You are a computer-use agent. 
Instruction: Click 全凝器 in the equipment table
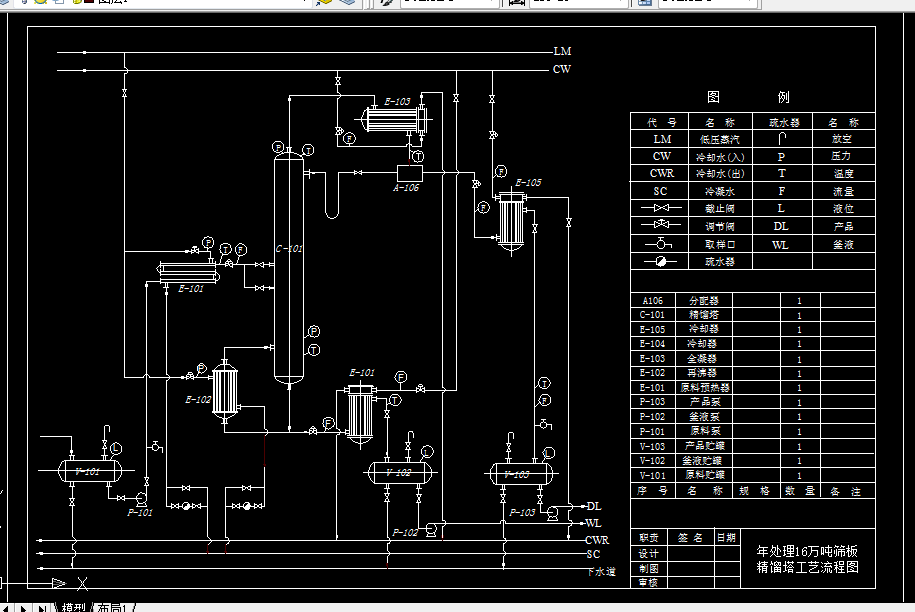702,358
